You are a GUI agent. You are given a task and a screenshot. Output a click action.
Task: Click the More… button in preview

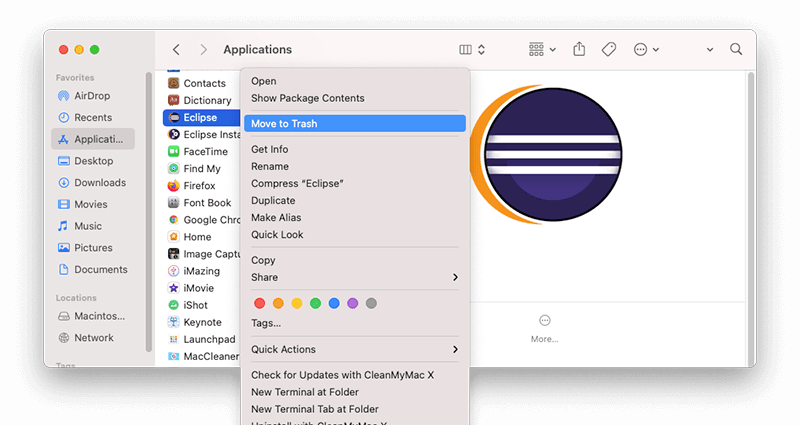coord(545,329)
